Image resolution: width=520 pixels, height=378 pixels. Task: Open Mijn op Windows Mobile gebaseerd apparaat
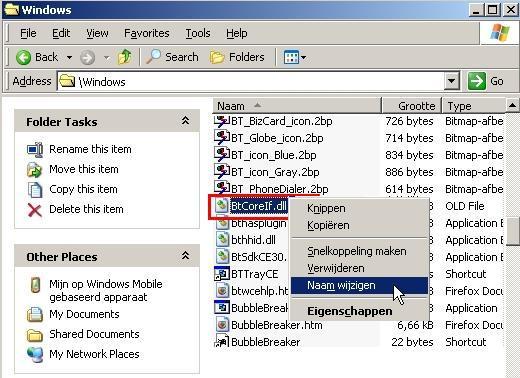point(106,291)
